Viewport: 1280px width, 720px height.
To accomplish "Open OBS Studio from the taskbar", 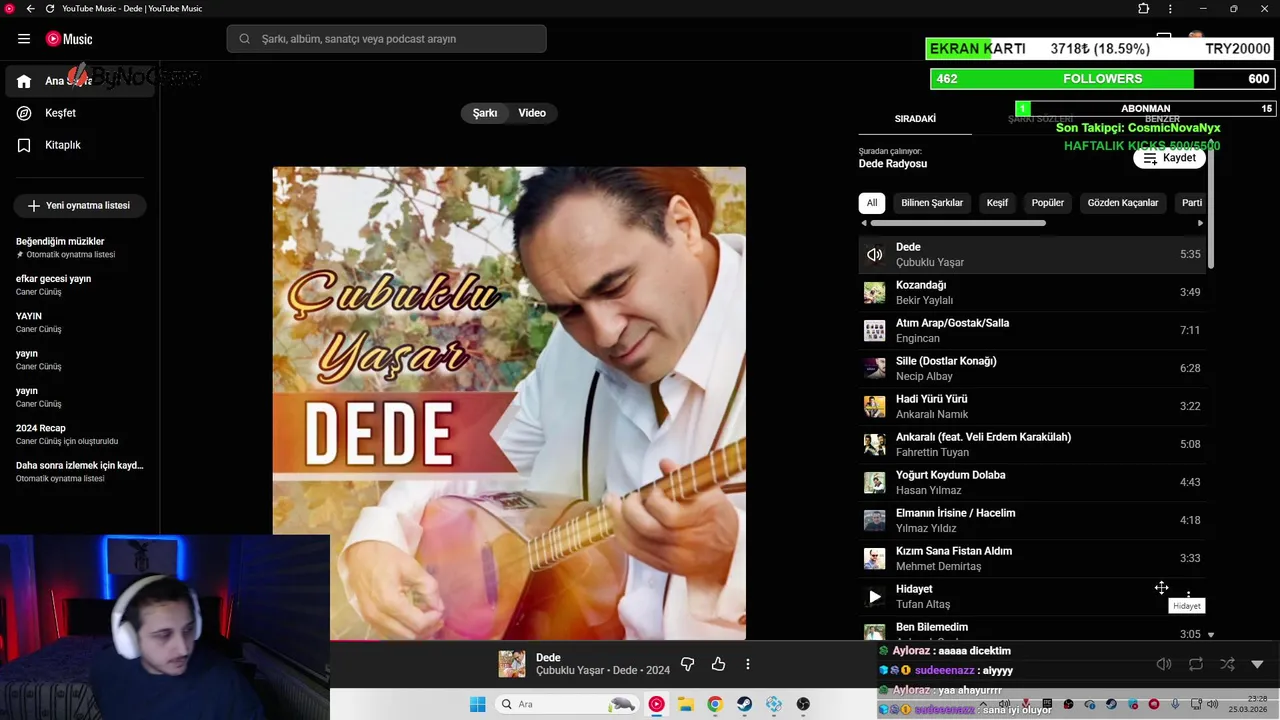I will tap(803, 704).
